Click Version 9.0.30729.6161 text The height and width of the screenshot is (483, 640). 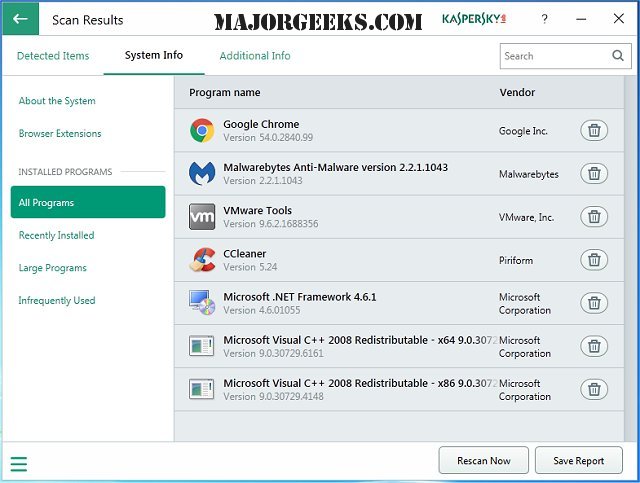point(273,353)
